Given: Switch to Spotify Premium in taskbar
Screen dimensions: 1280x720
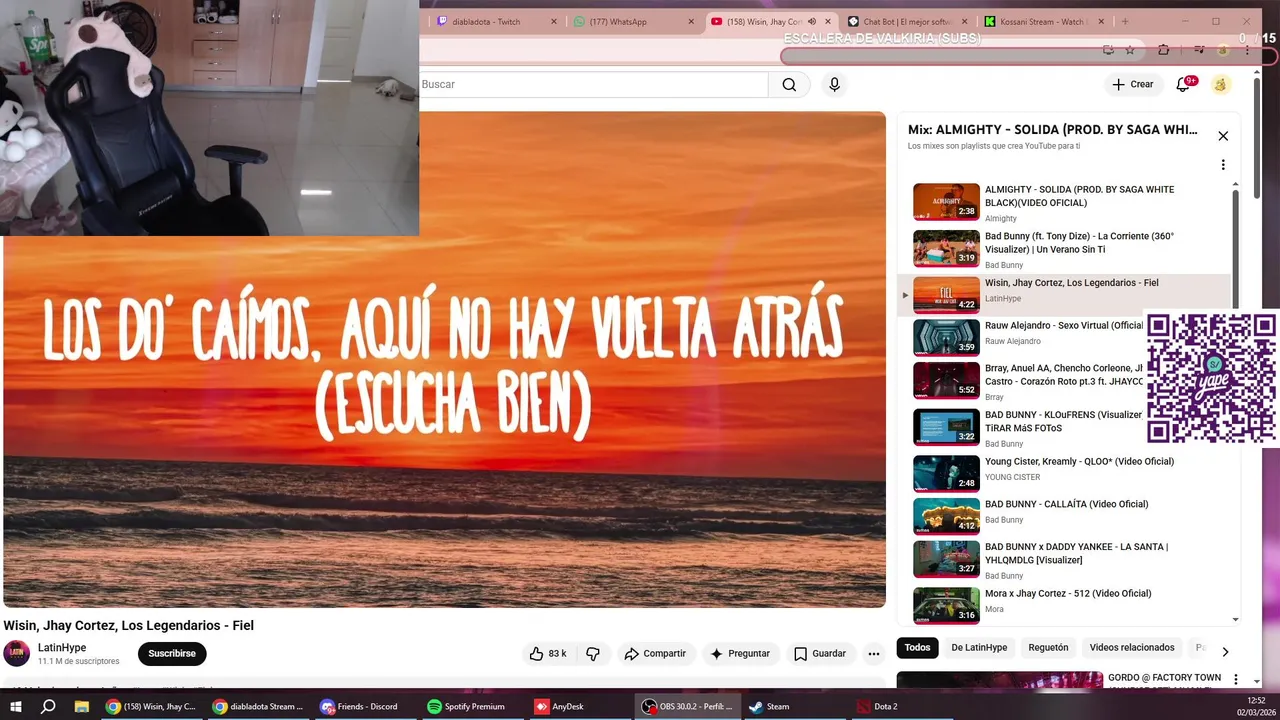Looking at the screenshot, I should [x=466, y=706].
